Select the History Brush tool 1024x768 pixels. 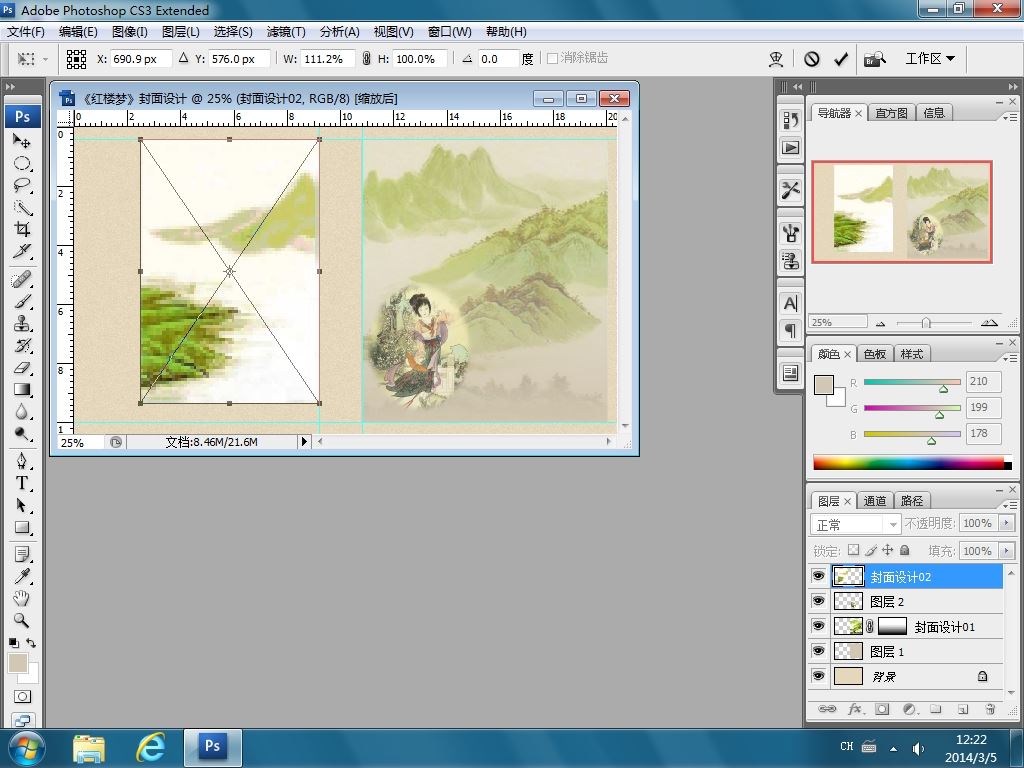click(22, 345)
